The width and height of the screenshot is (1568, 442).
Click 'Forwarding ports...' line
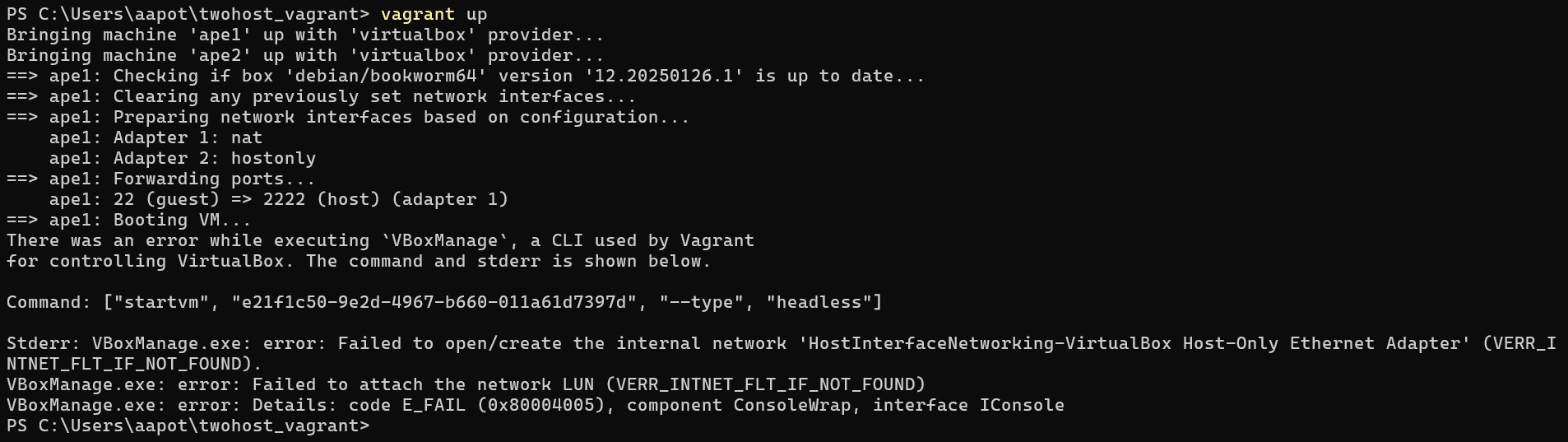(214, 179)
